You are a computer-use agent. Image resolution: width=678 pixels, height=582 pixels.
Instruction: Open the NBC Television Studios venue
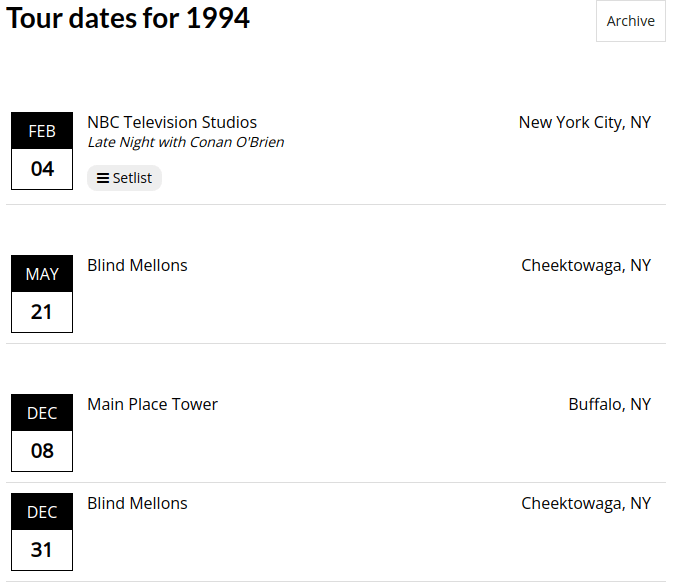[172, 122]
